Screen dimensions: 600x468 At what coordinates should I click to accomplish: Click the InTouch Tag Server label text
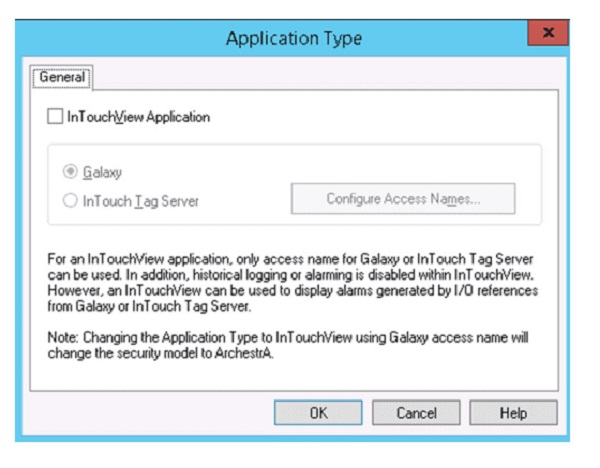tap(141, 200)
